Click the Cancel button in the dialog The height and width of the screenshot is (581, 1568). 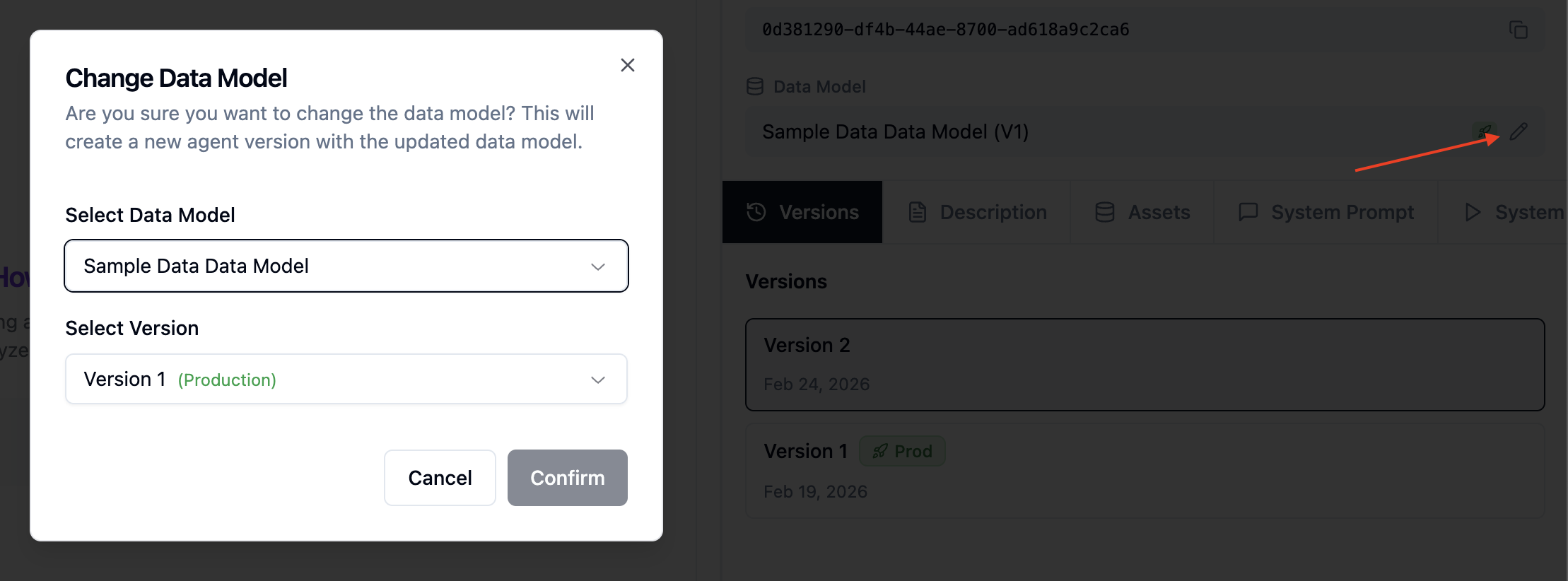point(440,478)
